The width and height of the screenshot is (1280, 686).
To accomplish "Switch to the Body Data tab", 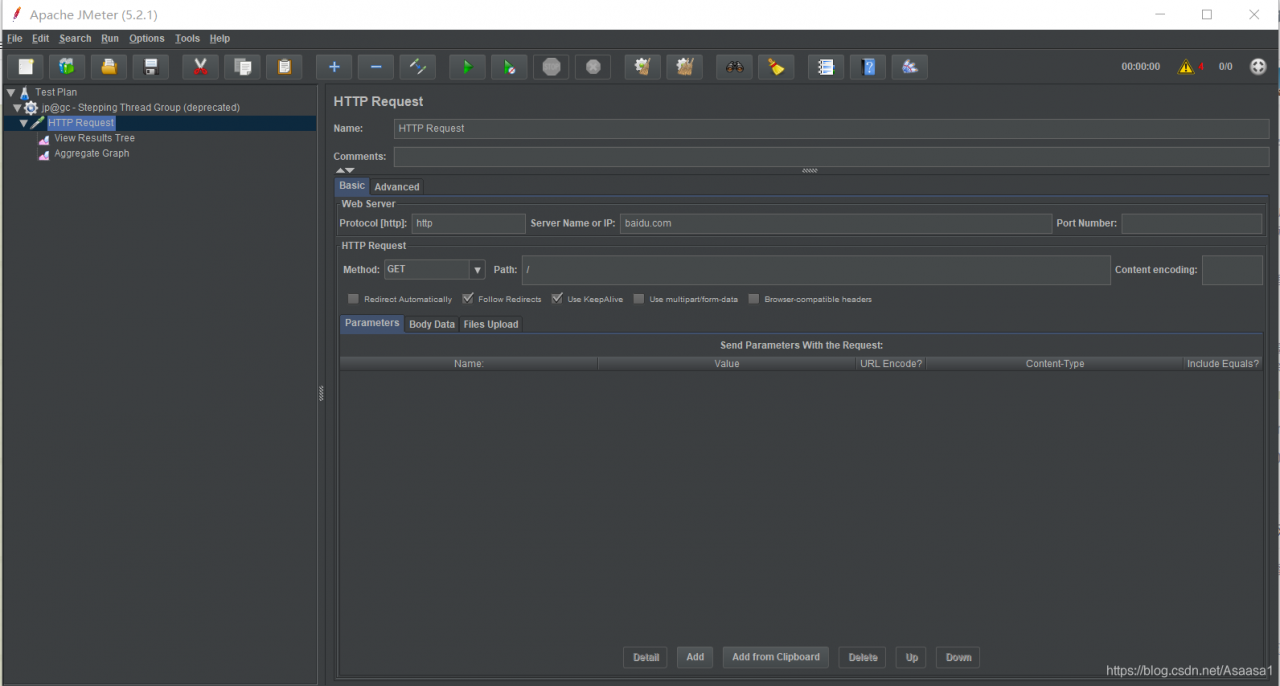I will click(x=432, y=324).
